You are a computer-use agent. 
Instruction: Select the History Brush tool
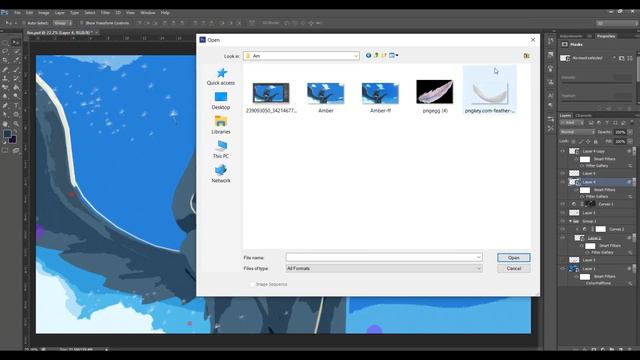coord(16,78)
